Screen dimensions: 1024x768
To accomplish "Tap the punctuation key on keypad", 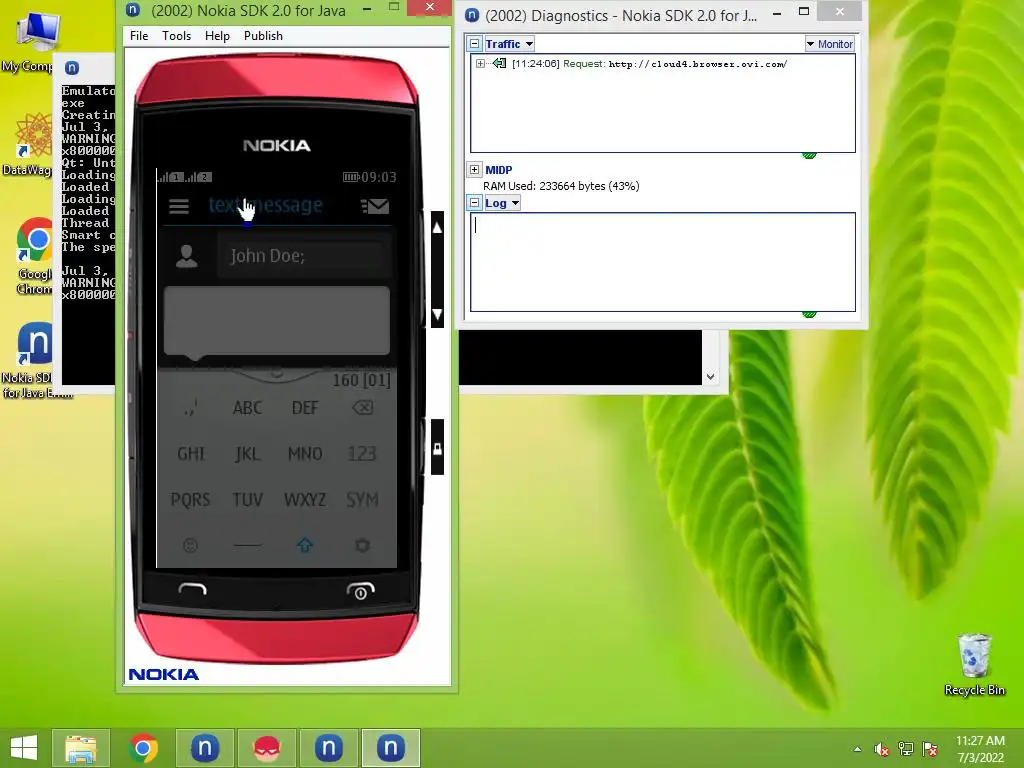I will coord(191,408).
